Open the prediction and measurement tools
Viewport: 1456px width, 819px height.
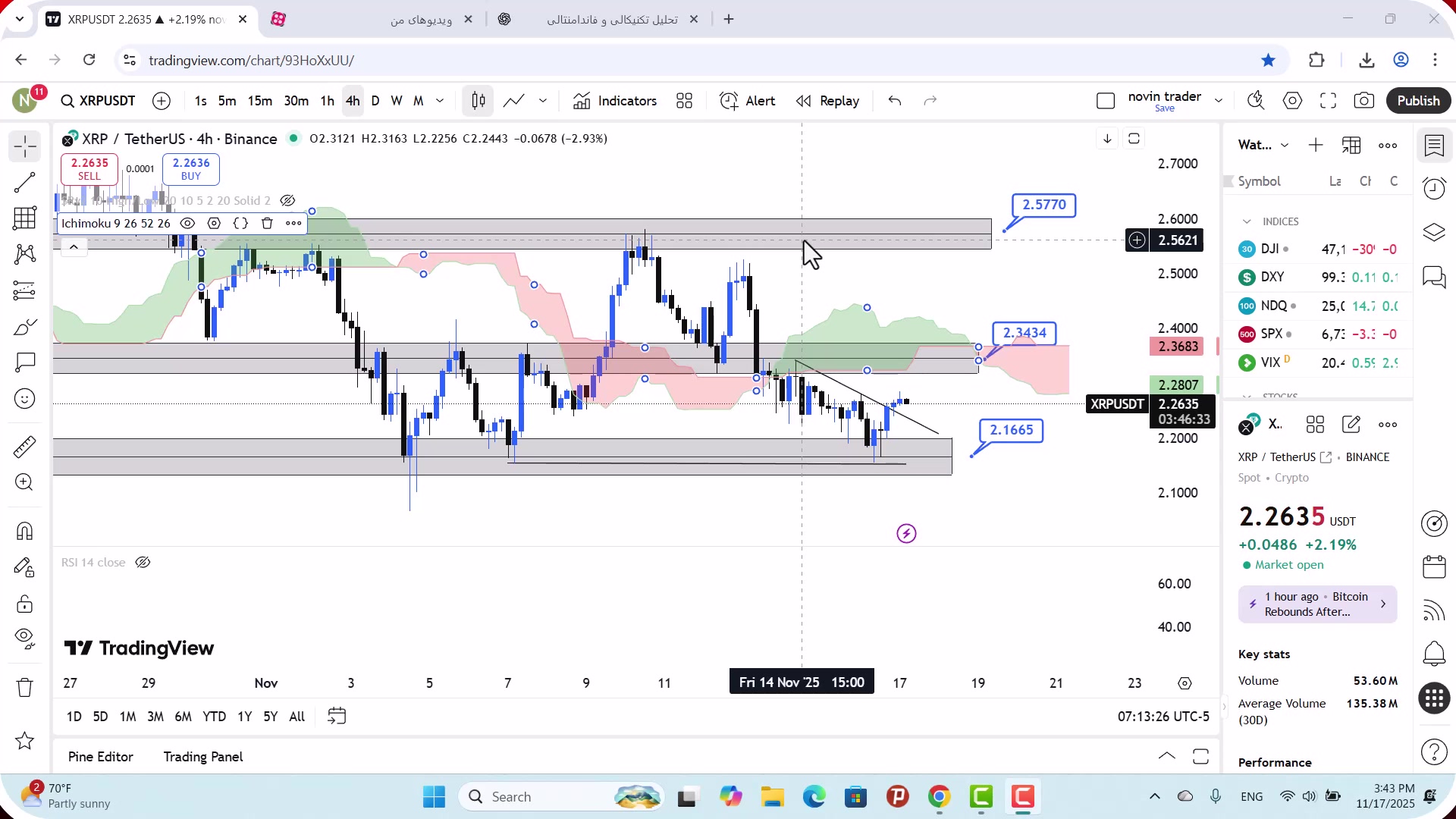click(x=24, y=290)
